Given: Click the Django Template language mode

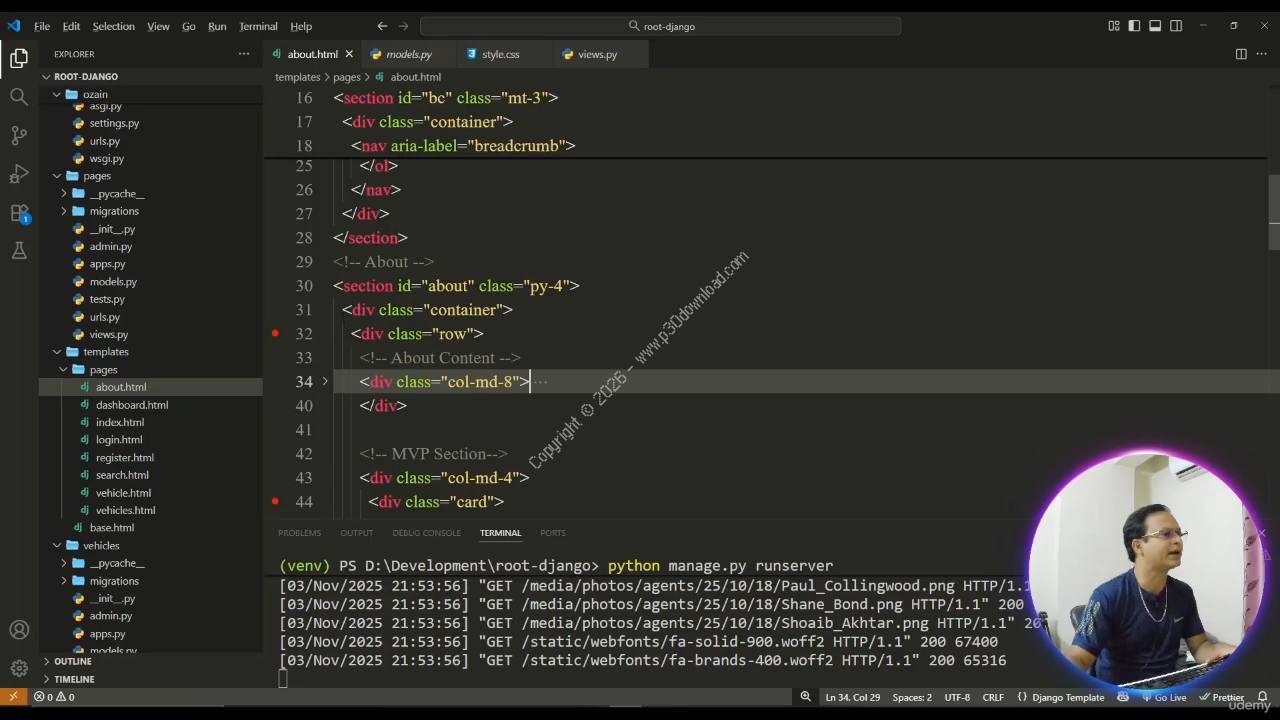Looking at the screenshot, I should point(1067,697).
